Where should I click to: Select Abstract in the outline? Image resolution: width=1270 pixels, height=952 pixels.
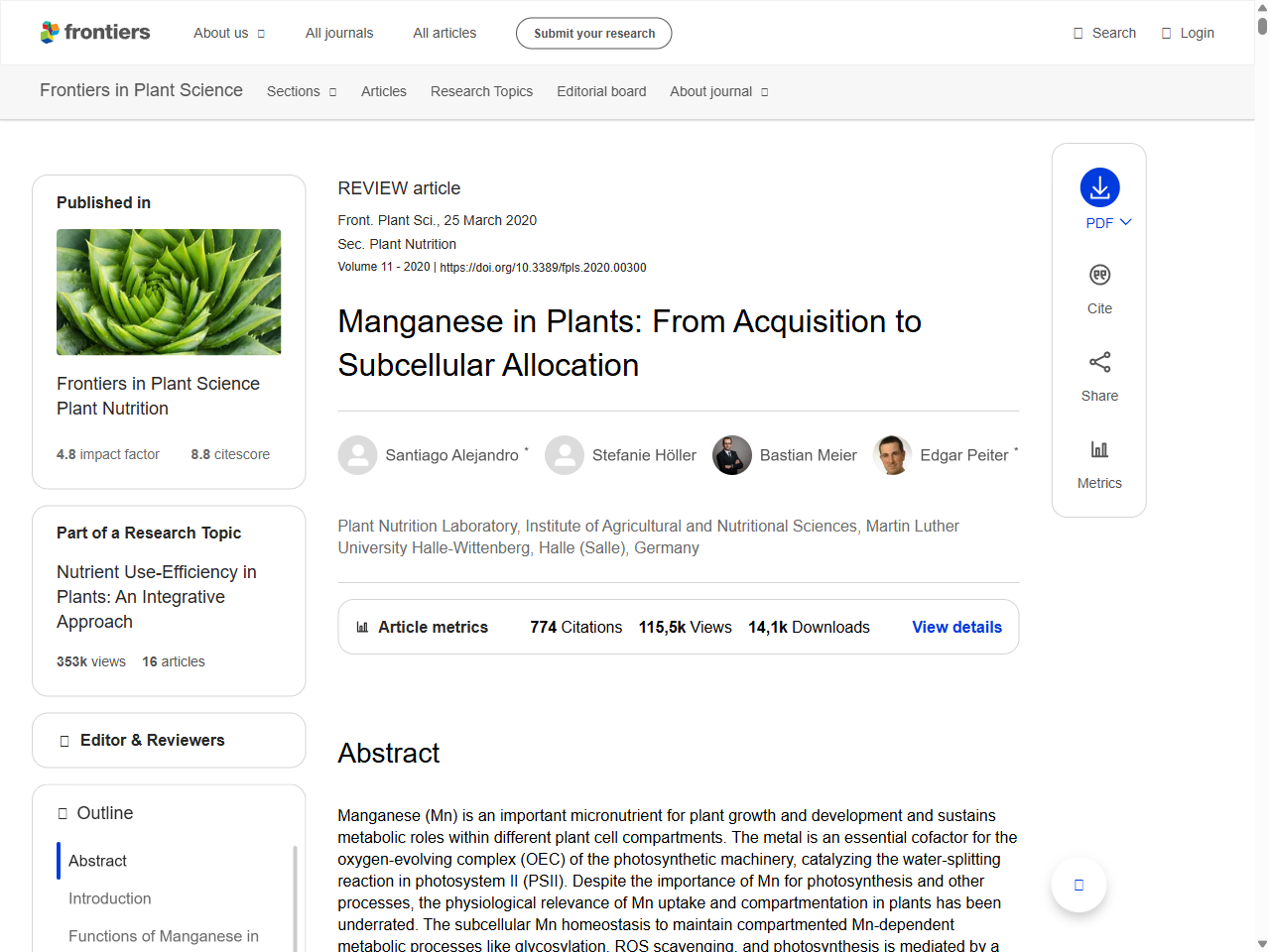point(97,861)
